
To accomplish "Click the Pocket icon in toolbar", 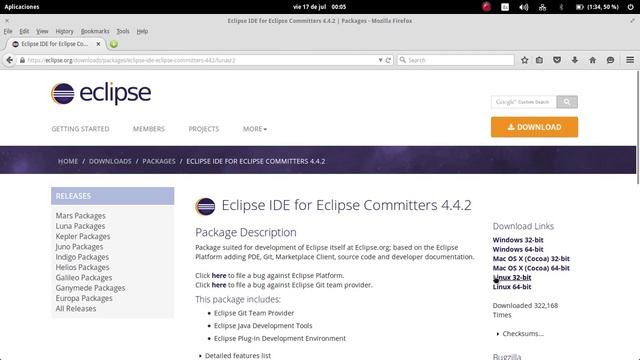I will [x=557, y=60].
